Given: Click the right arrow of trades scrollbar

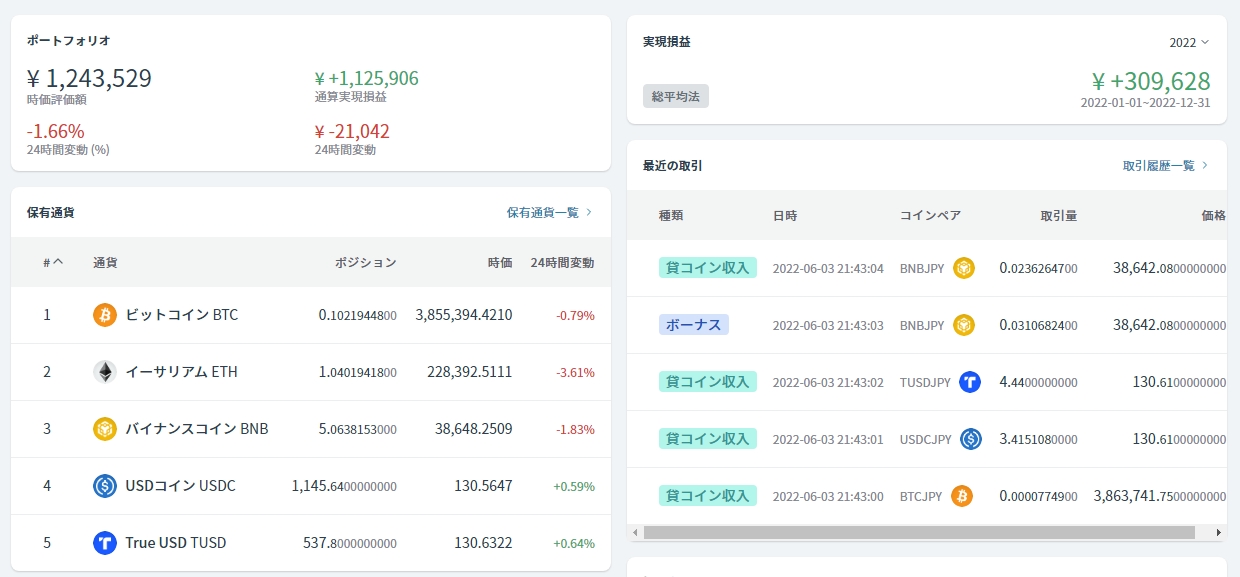Looking at the screenshot, I should tap(1218, 533).
